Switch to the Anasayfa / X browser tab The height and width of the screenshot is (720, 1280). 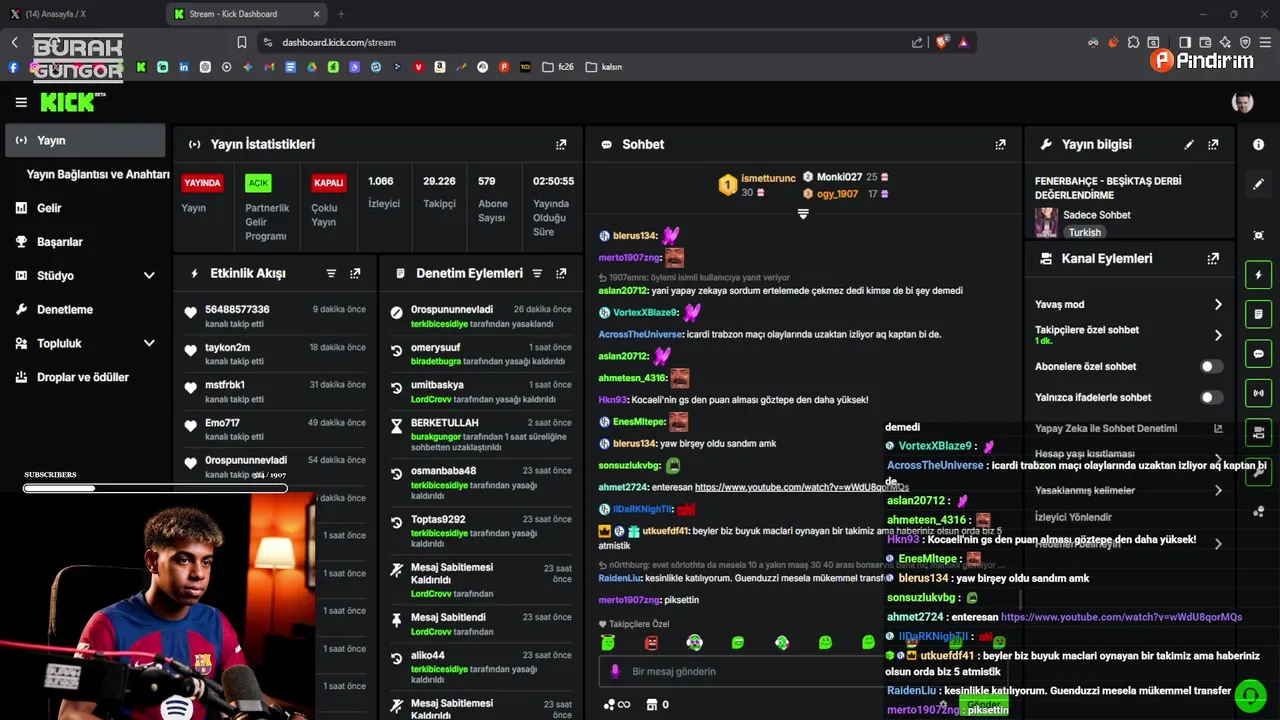pos(80,14)
